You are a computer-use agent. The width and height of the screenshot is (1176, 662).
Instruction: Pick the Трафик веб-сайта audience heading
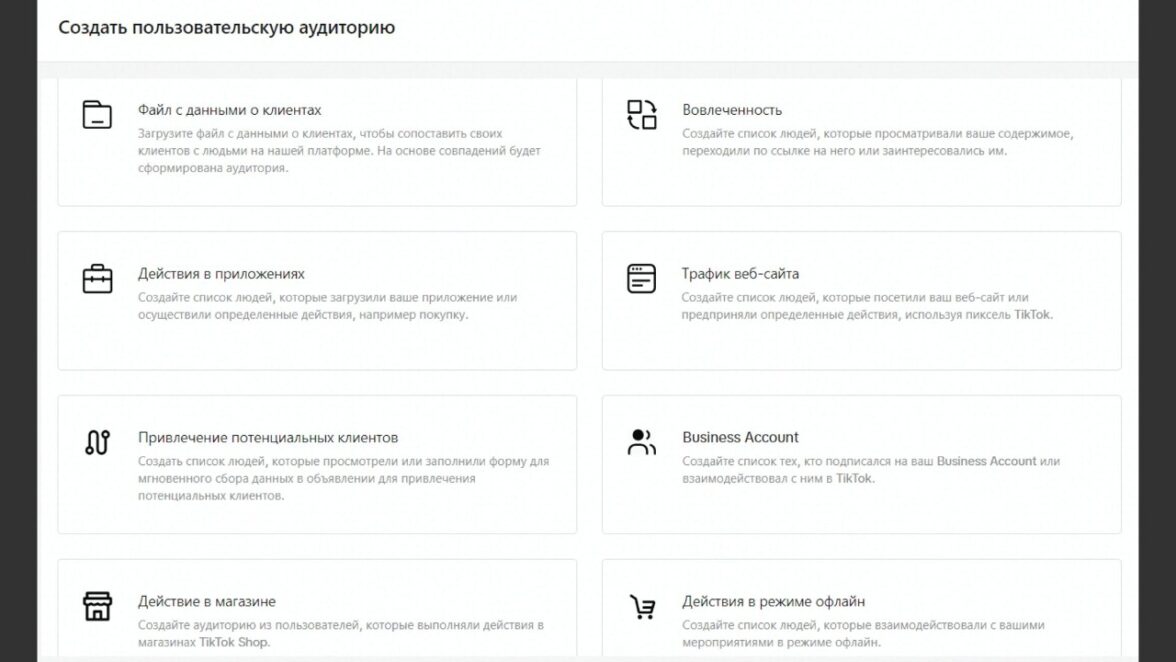point(740,274)
